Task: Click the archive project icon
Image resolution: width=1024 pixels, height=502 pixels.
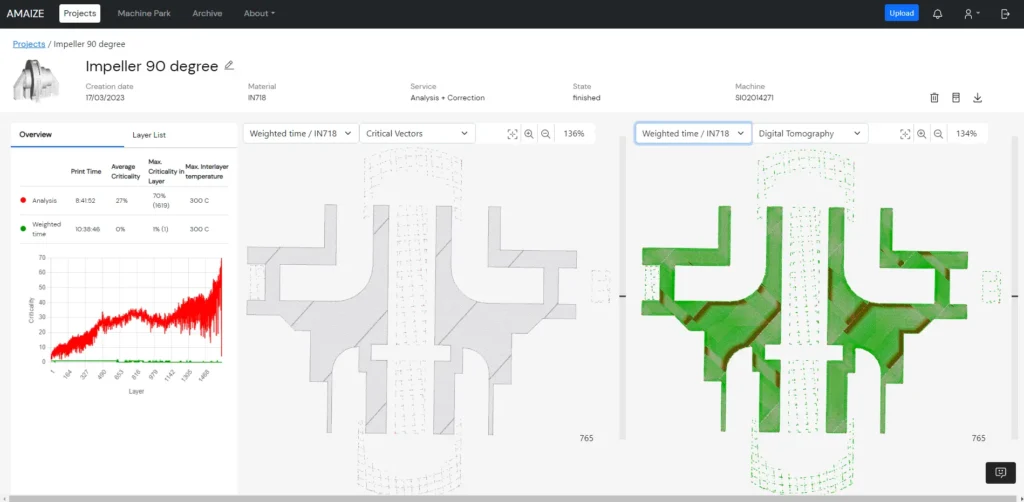Action: (955, 97)
